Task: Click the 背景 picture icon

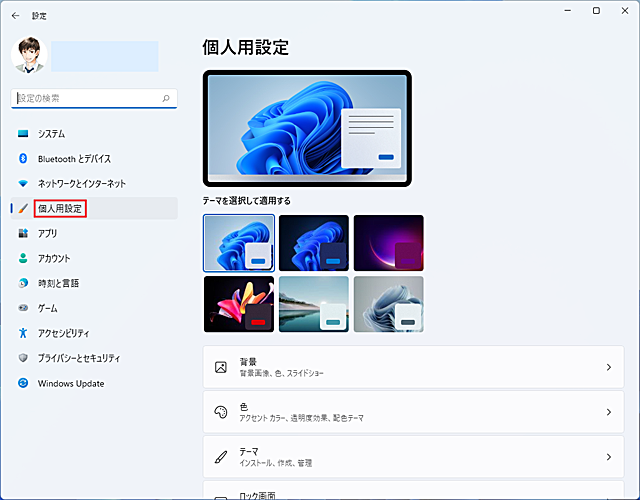Action: pos(221,367)
